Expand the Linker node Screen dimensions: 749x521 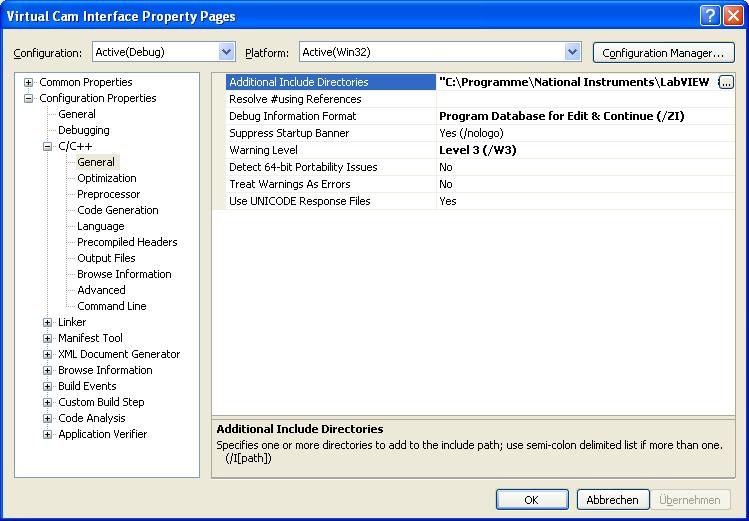coord(47,322)
